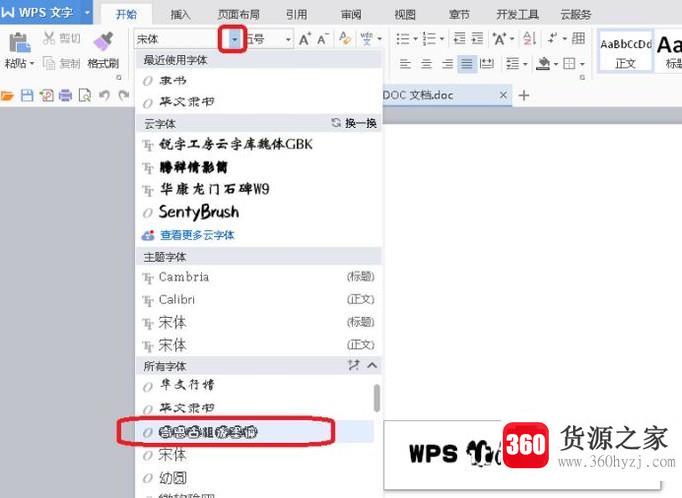The height and width of the screenshot is (498, 682).
Task: Click the undo arrow icon
Action: 104,95
